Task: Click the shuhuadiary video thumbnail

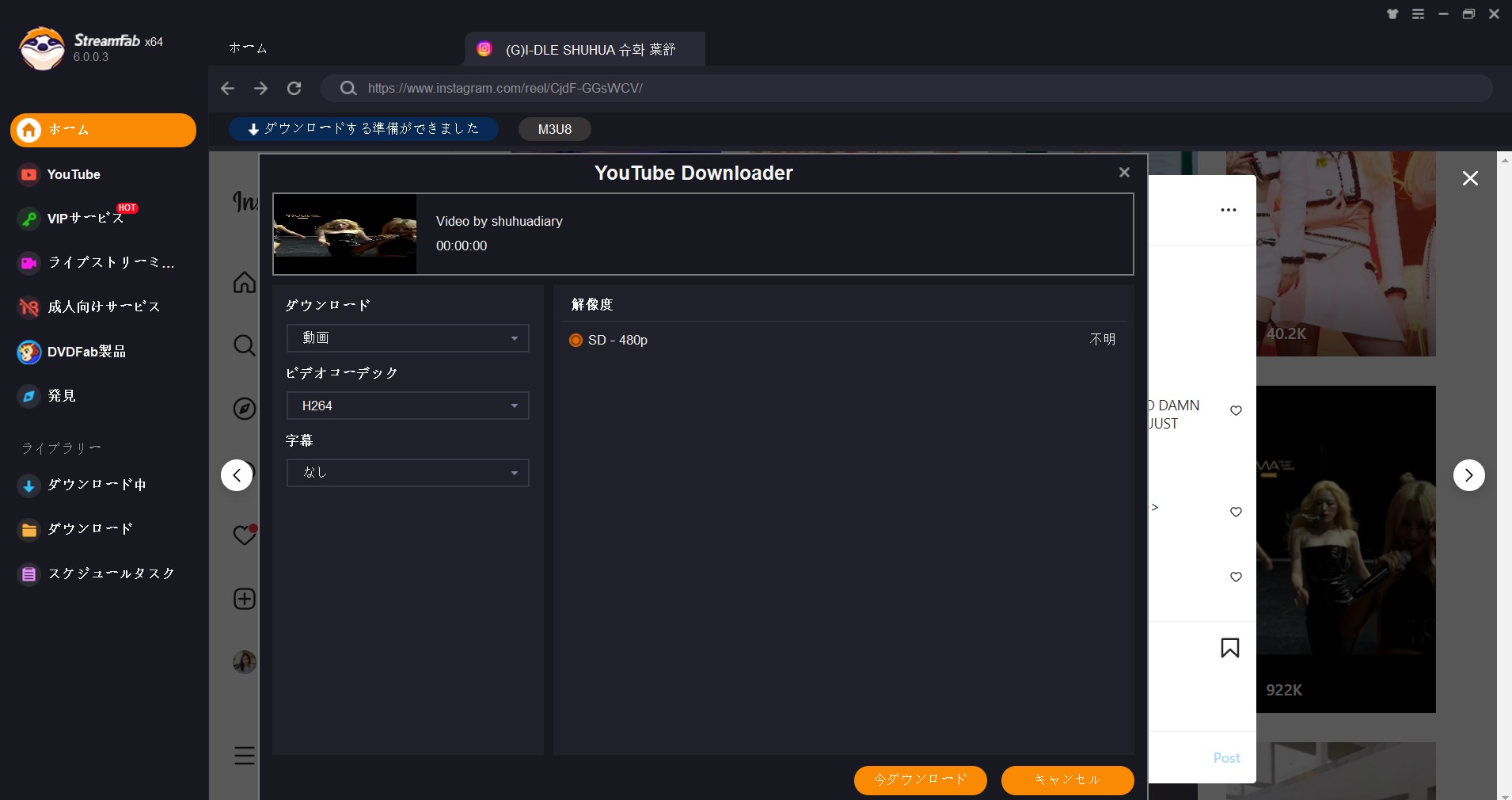Action: point(345,234)
